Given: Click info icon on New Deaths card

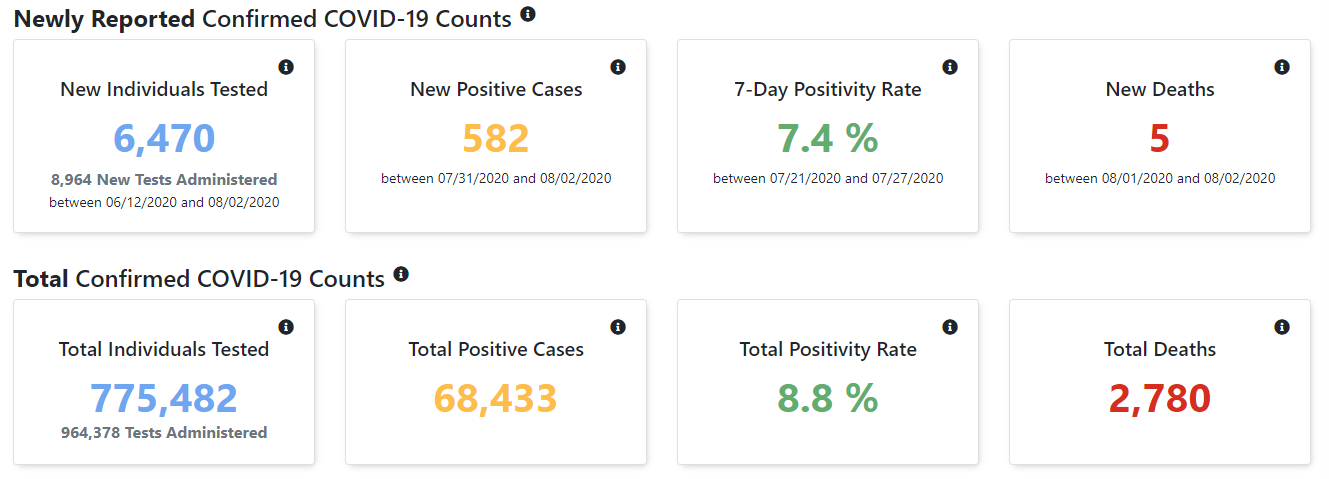Looking at the screenshot, I should [x=1282, y=67].
